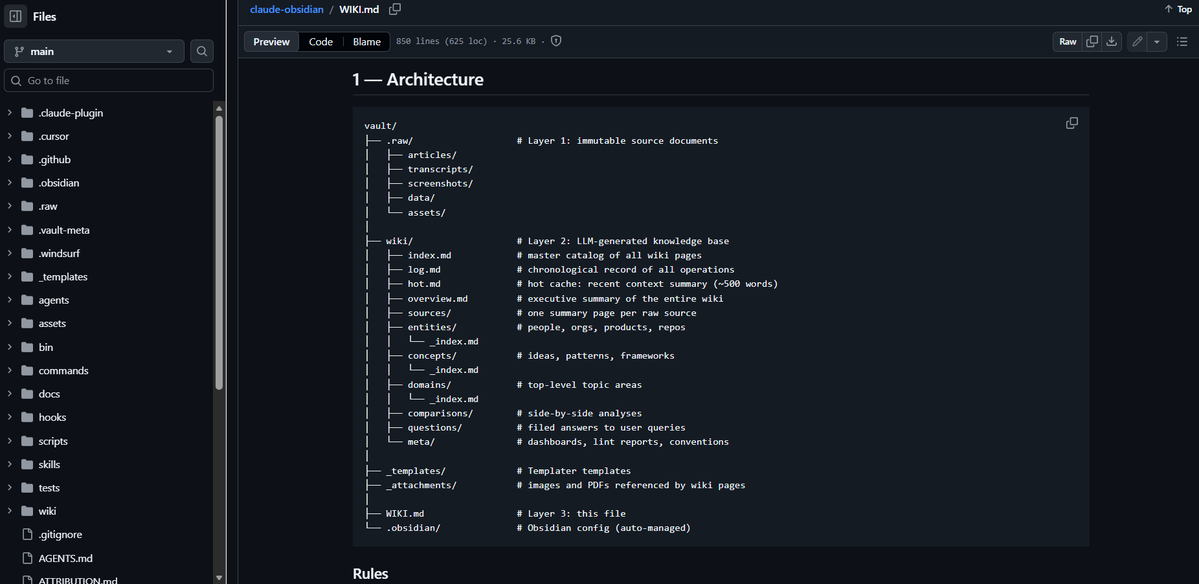Focus the Go to file search field
The width and height of the screenshot is (1199, 584).
point(109,80)
